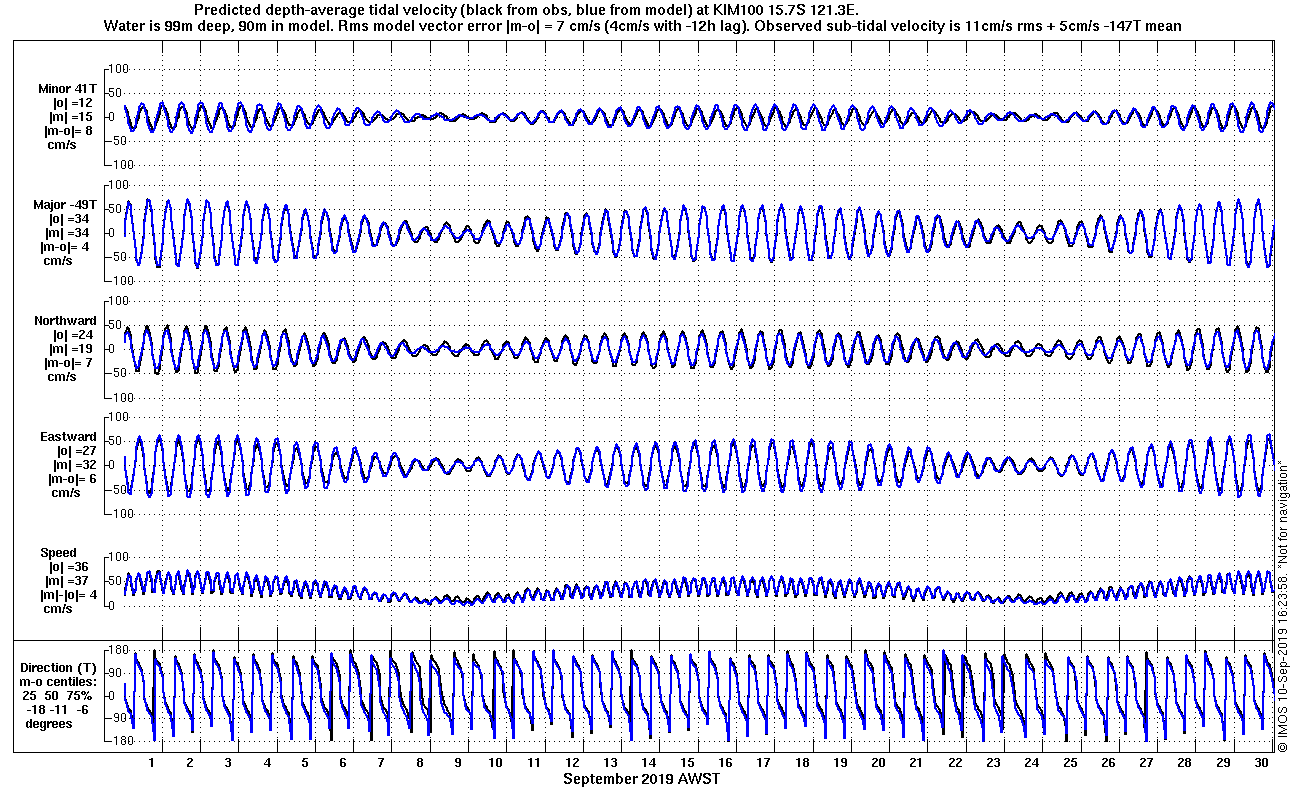Click the 'Speed' panel label
The height and width of the screenshot is (800, 1300).
(x=58, y=553)
